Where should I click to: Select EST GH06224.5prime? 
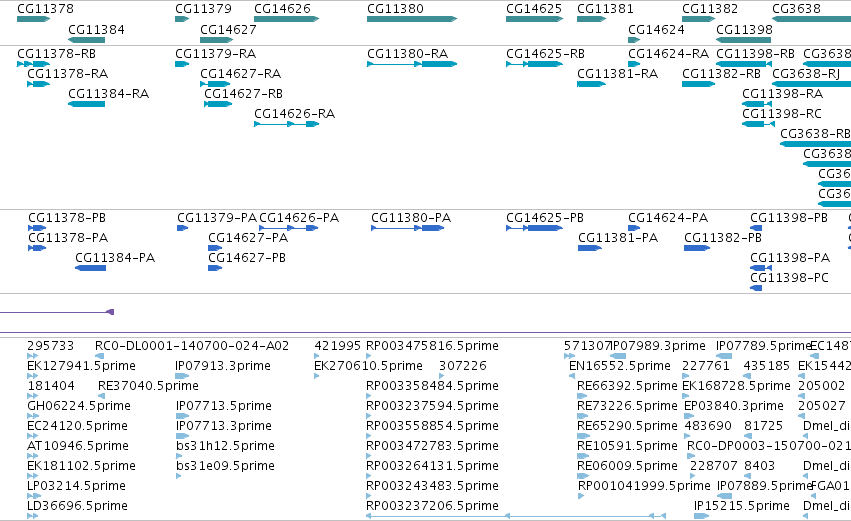pyautogui.click(x=79, y=406)
